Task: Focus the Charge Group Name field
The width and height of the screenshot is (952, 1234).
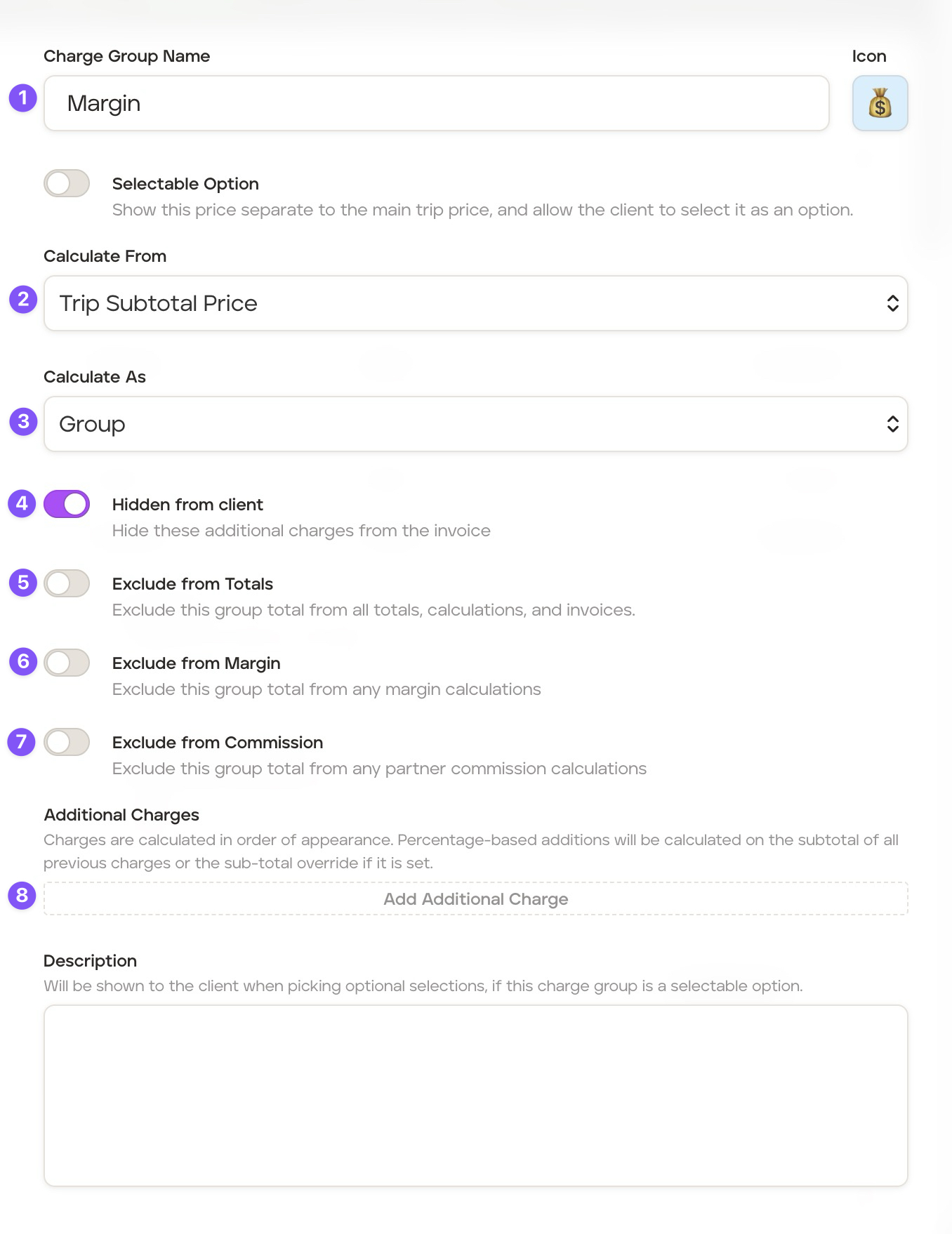Action: click(436, 104)
